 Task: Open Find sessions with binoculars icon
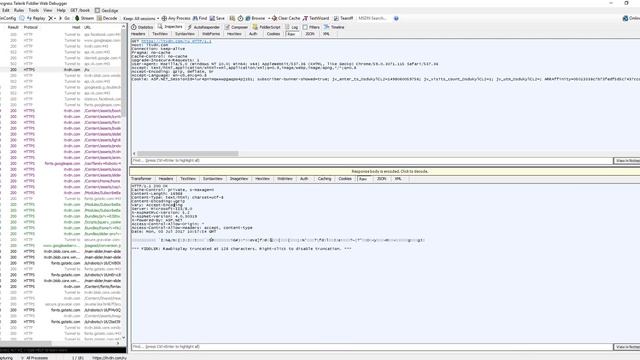(195, 18)
